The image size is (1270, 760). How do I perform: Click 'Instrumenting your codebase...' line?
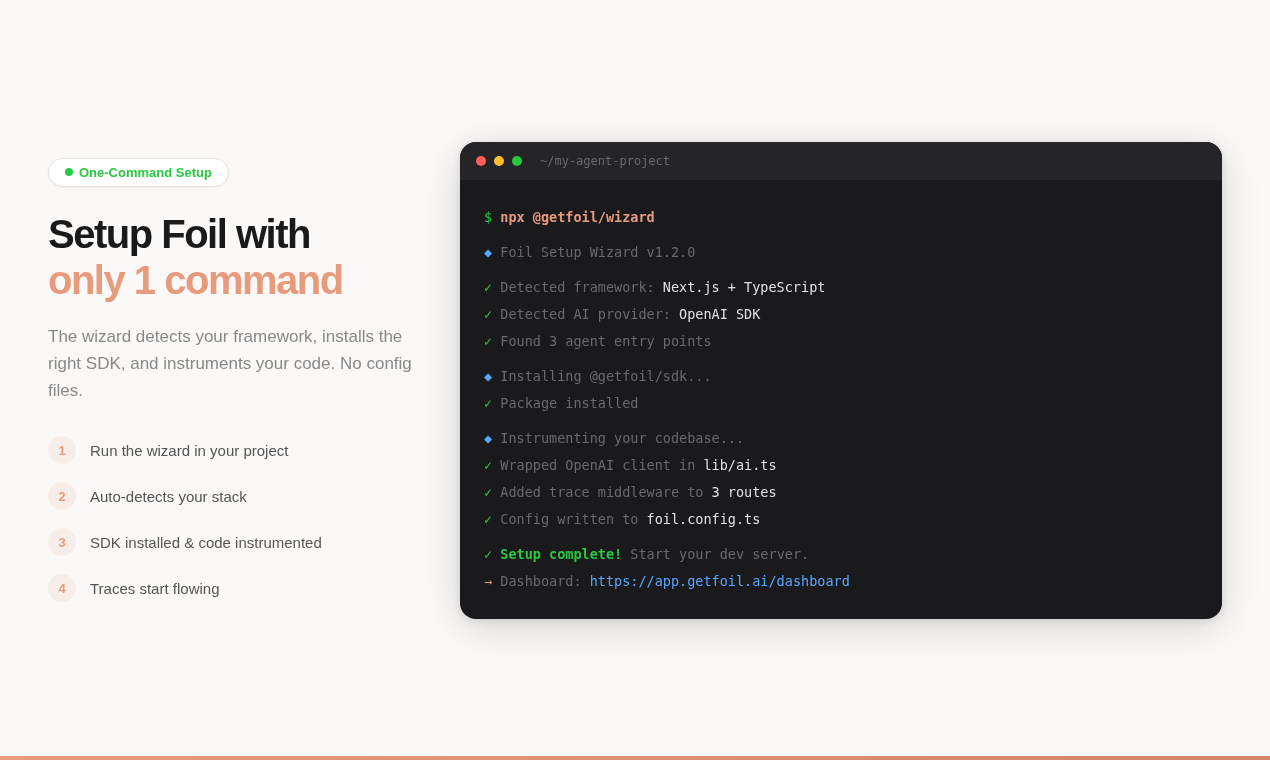pyautogui.click(x=622, y=438)
